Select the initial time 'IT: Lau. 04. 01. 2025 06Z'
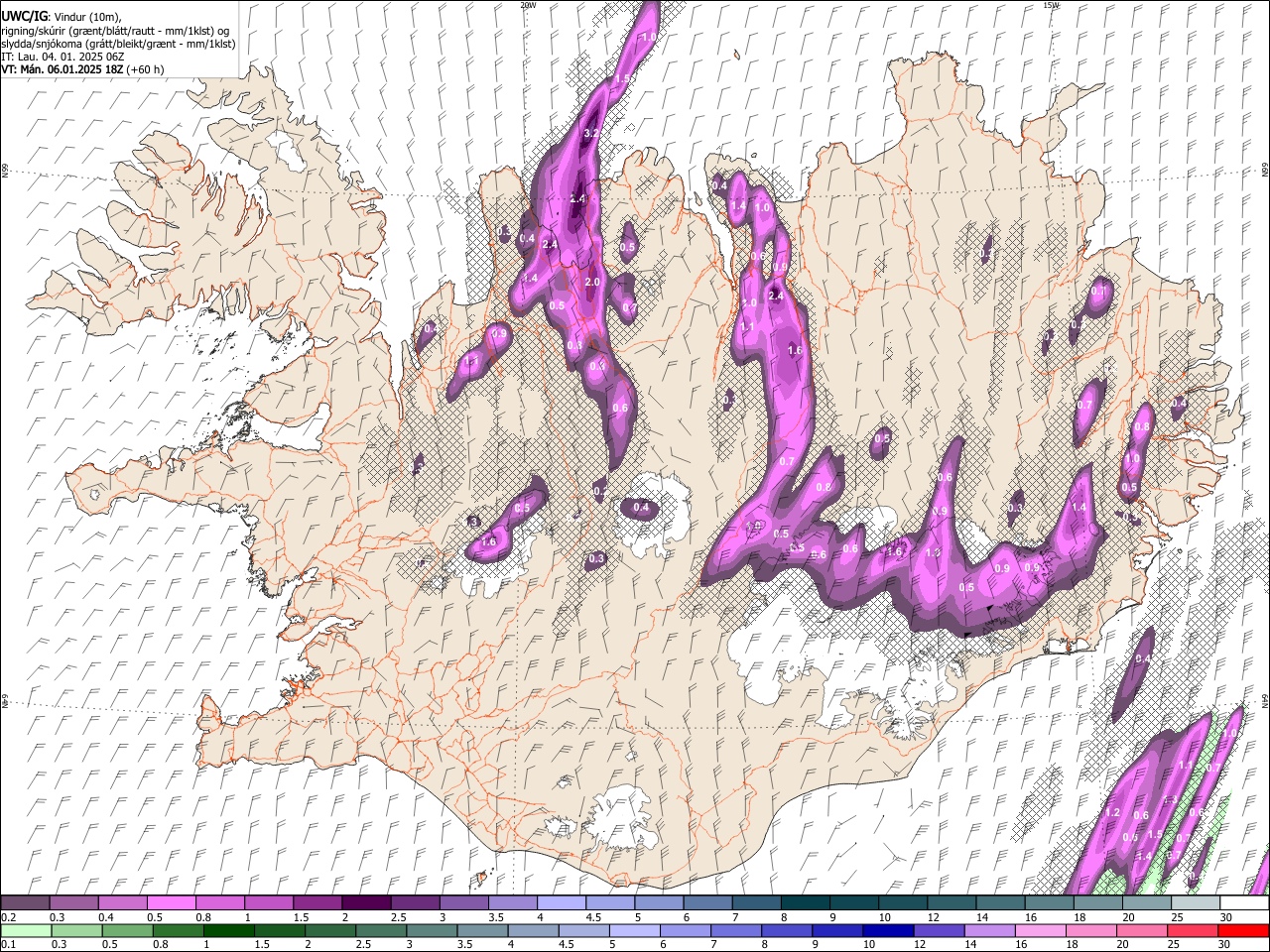 [x=63, y=57]
